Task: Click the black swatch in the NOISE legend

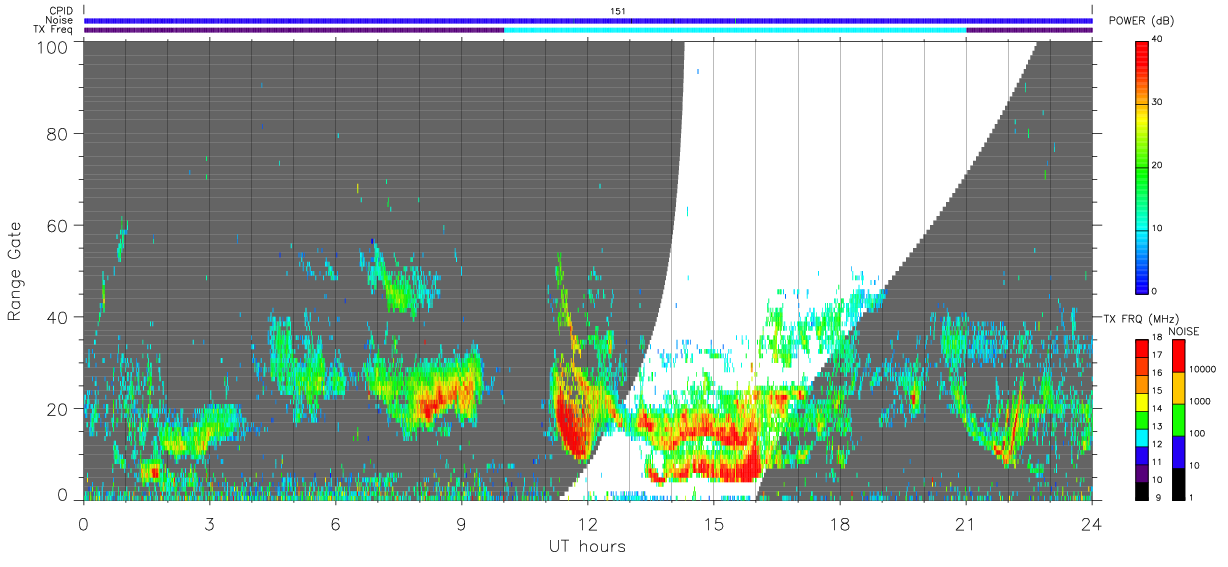Action: (1178, 484)
